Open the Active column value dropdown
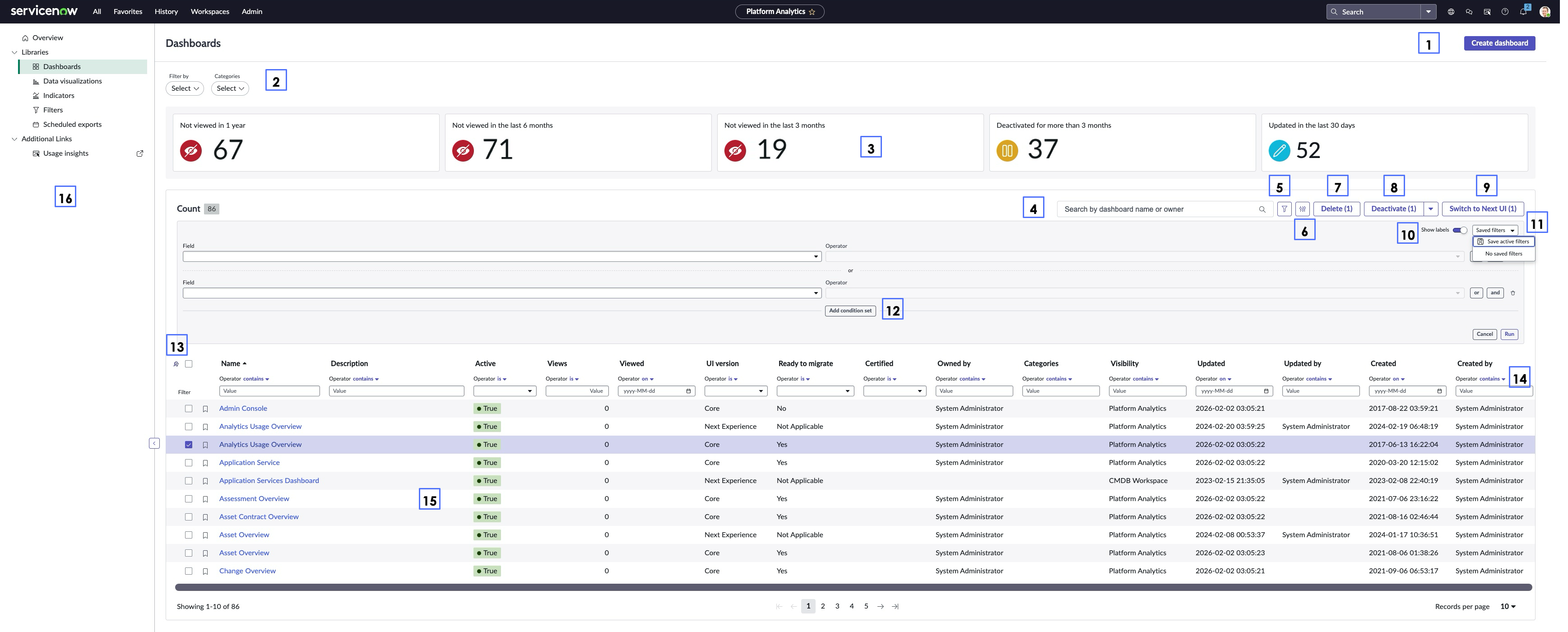1568x632 pixels. click(x=505, y=391)
